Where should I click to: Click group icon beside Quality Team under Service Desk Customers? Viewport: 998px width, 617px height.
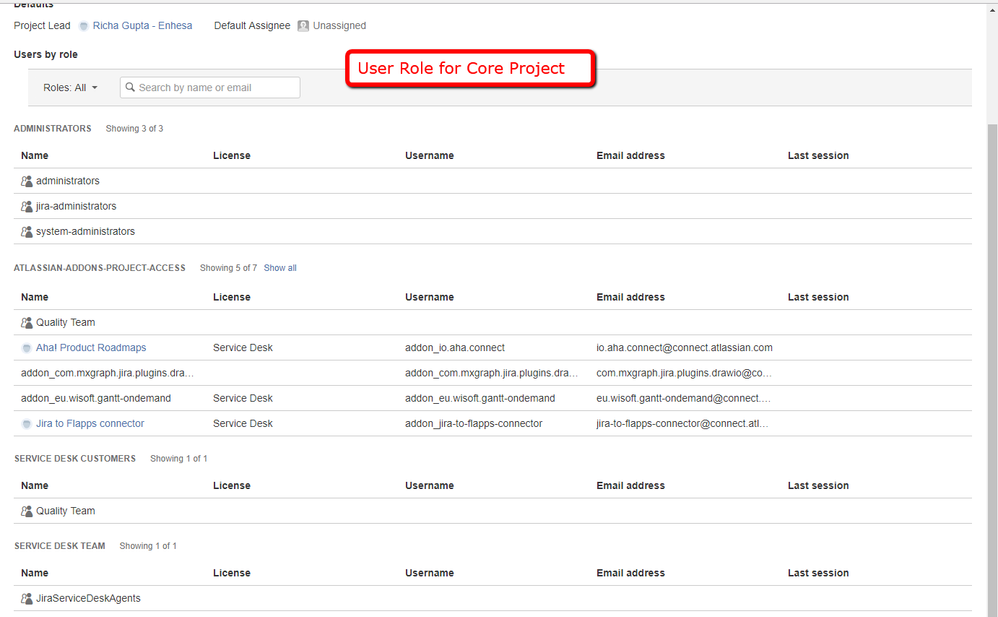[26, 511]
